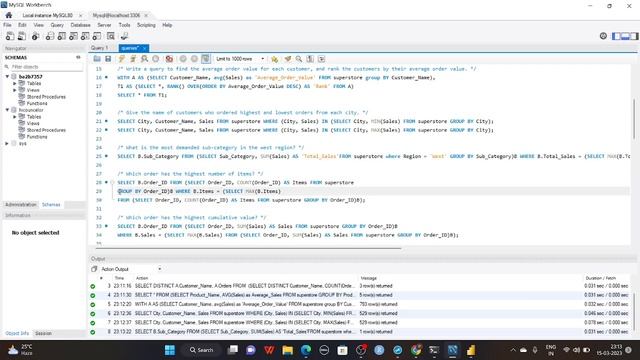Click the copy icon beside Action Output
This screenshot has width=640, height=360.
94,269
